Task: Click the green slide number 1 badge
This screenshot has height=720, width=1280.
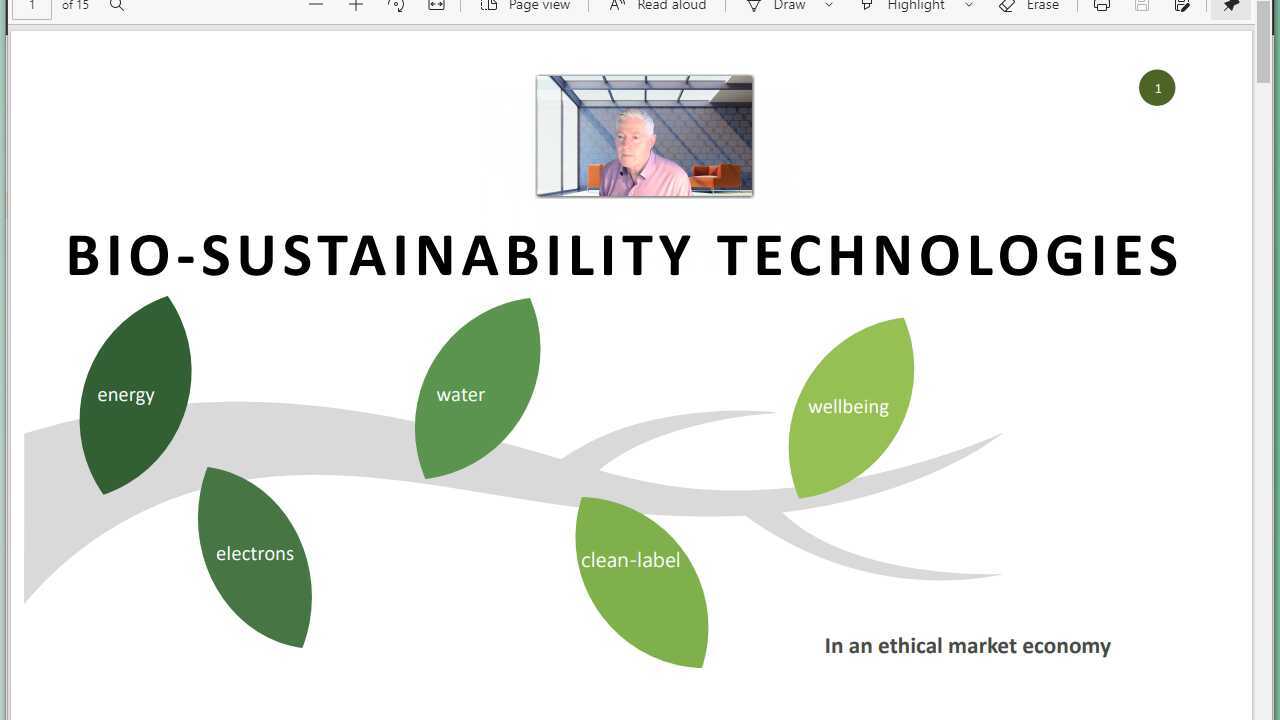Action: [x=1157, y=88]
